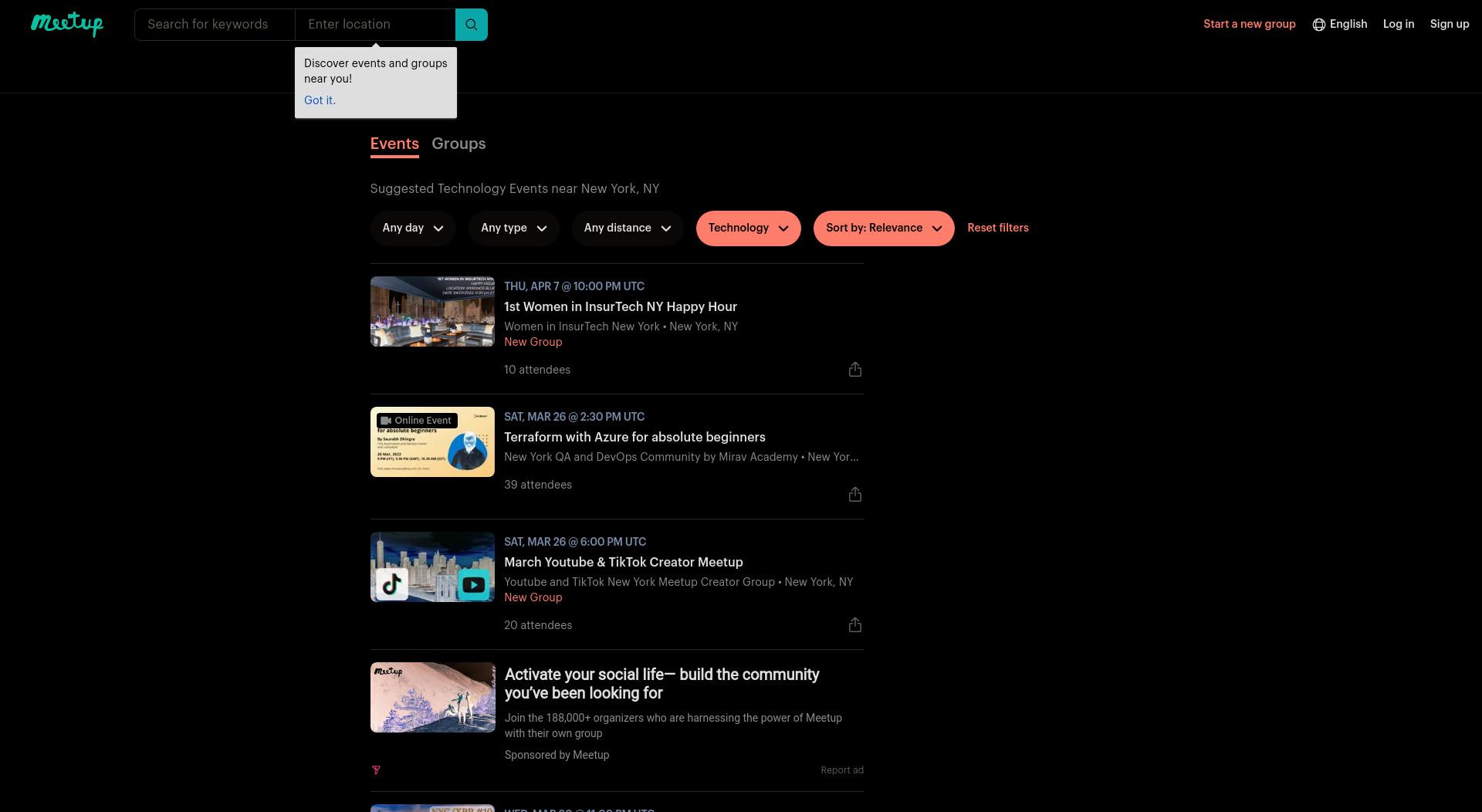This screenshot has height=812, width=1482.
Task: Open Activate your social life ad headline
Action: point(662,684)
